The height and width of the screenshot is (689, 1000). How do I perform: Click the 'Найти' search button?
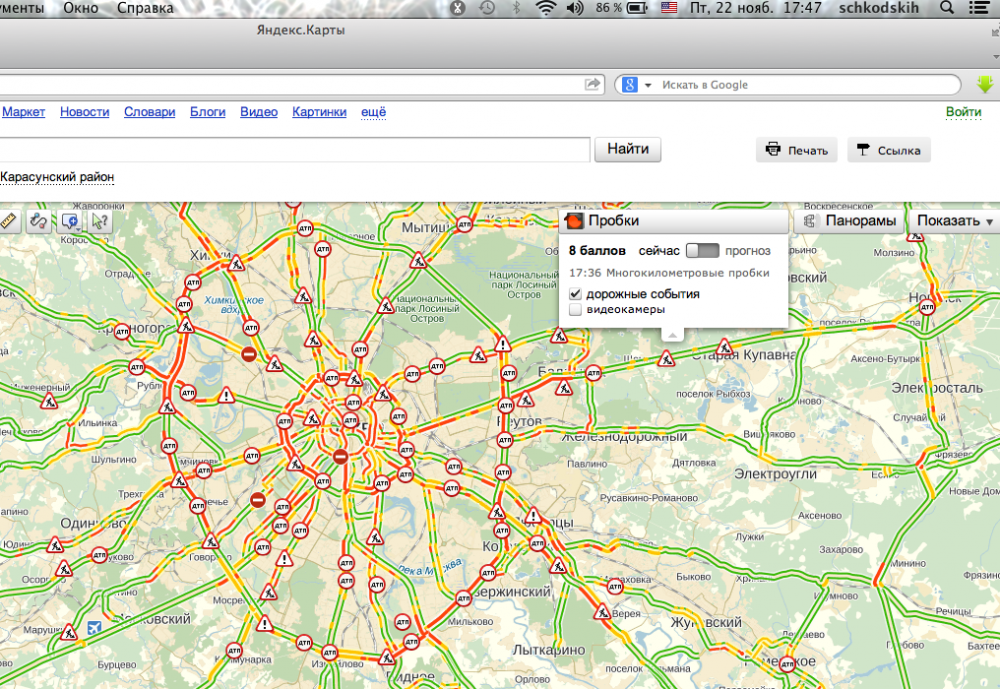coord(628,150)
